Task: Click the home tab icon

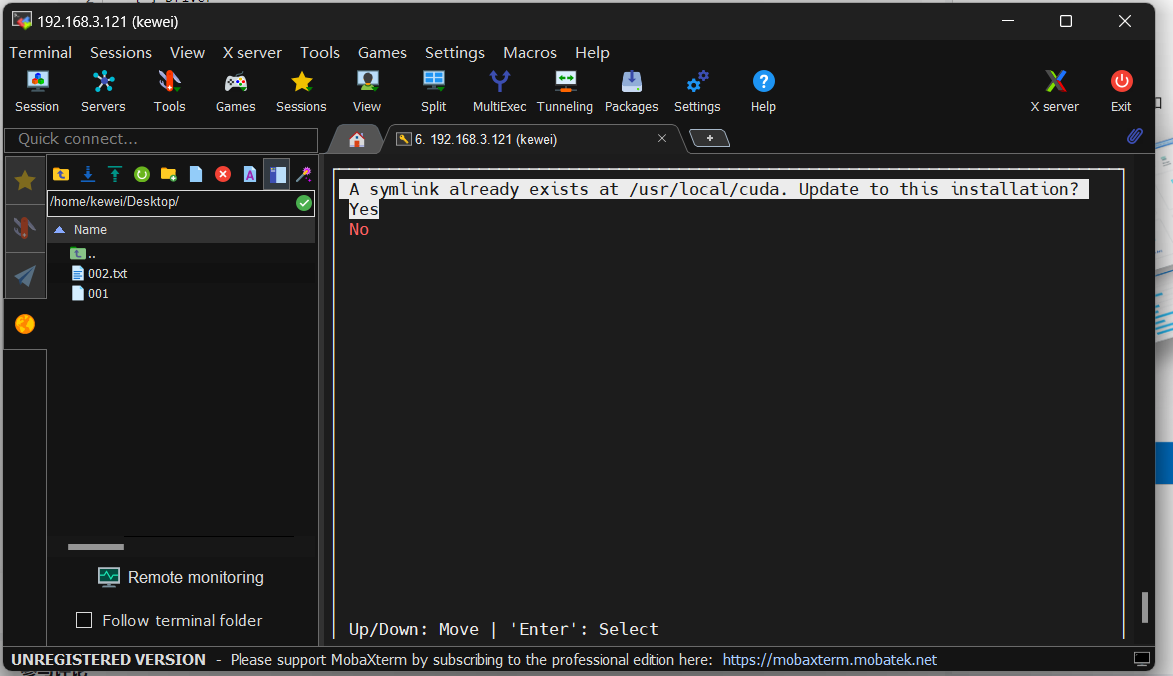Action: coord(357,139)
